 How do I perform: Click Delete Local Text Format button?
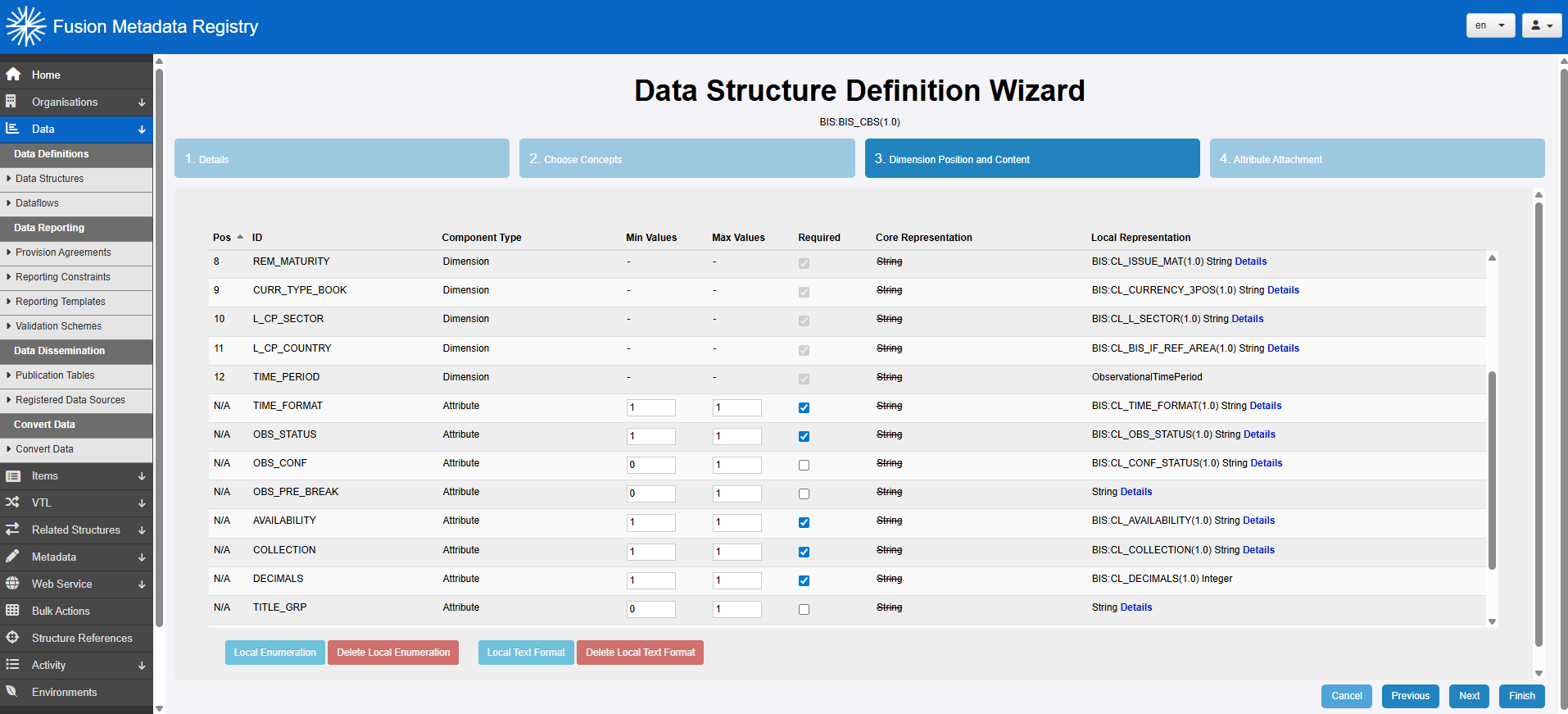point(640,653)
